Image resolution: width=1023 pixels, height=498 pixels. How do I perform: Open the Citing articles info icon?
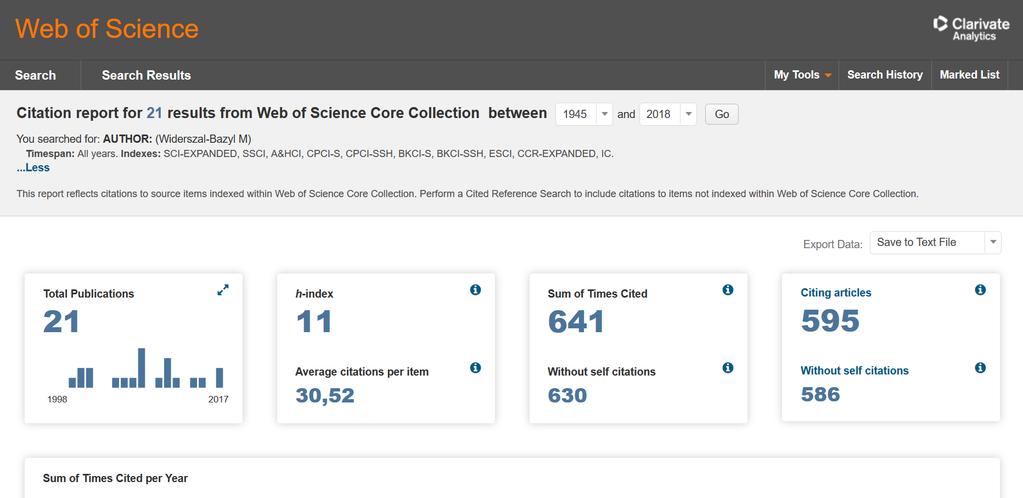[x=980, y=290]
